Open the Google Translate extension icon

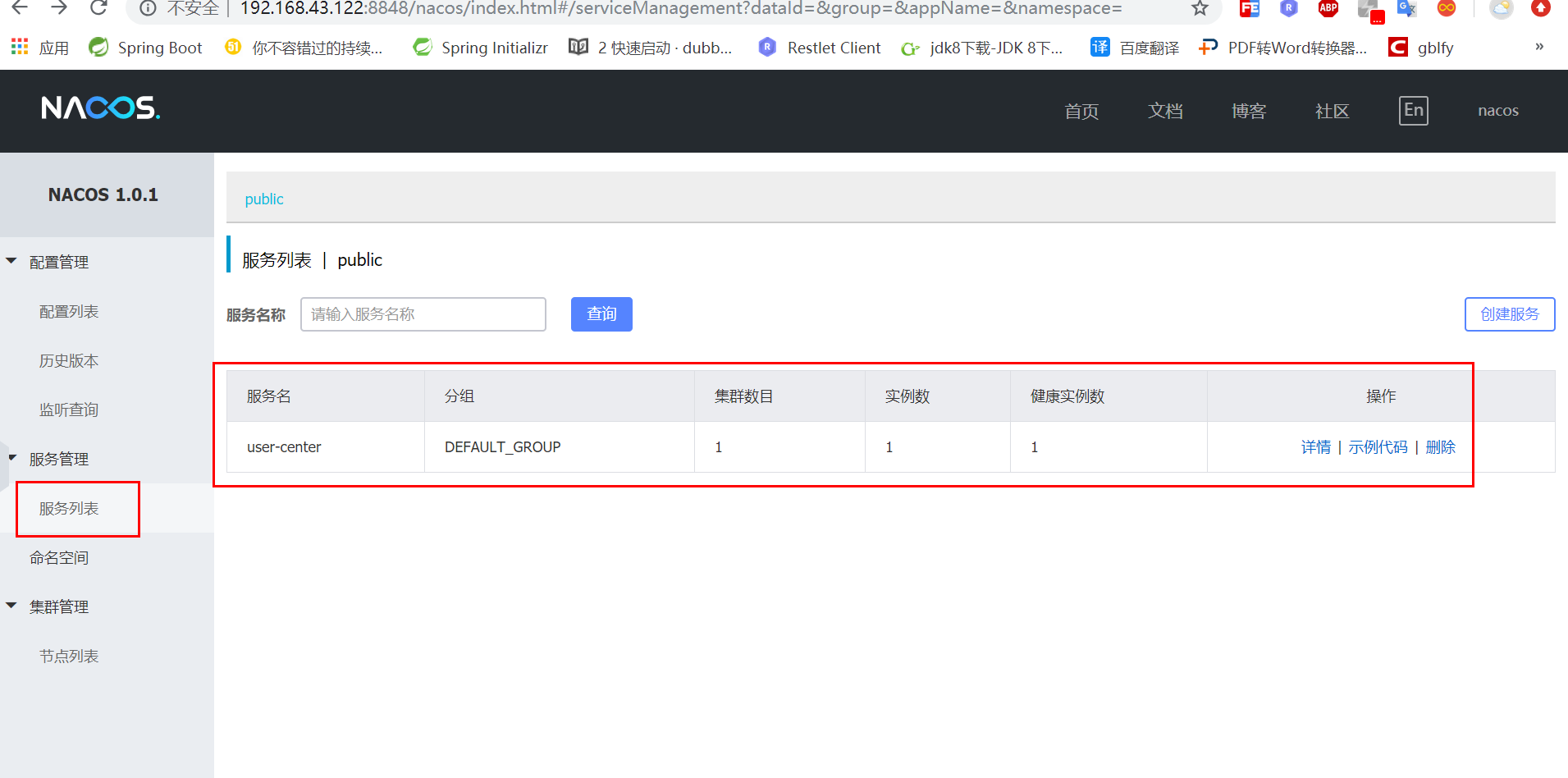click(1407, 9)
